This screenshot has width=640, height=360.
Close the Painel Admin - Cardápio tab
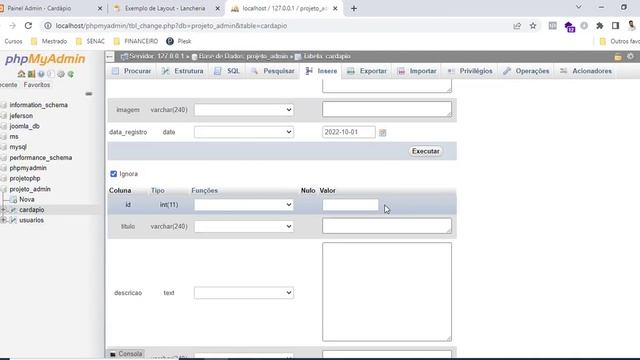click(100, 9)
